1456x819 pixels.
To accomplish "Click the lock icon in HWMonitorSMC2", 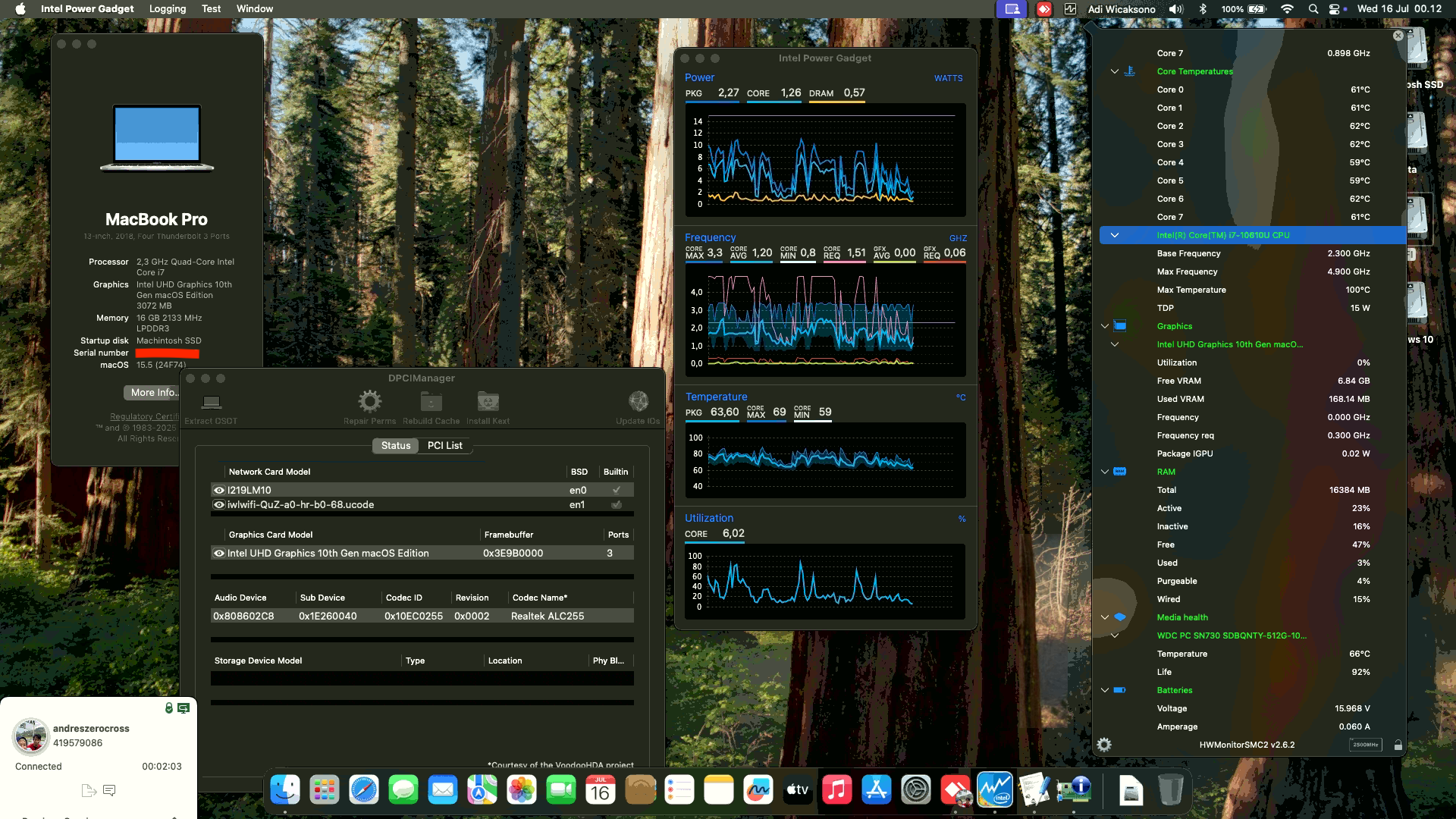I will 1399,745.
